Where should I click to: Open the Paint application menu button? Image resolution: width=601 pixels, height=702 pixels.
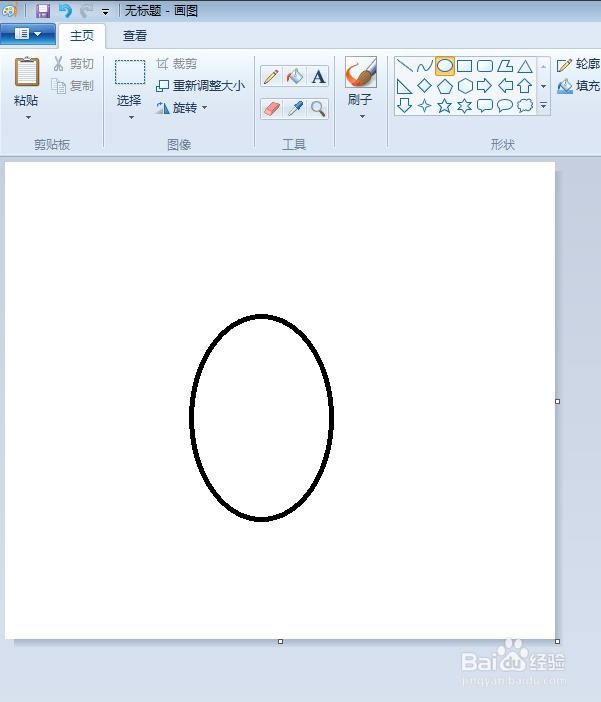pyautogui.click(x=28, y=34)
